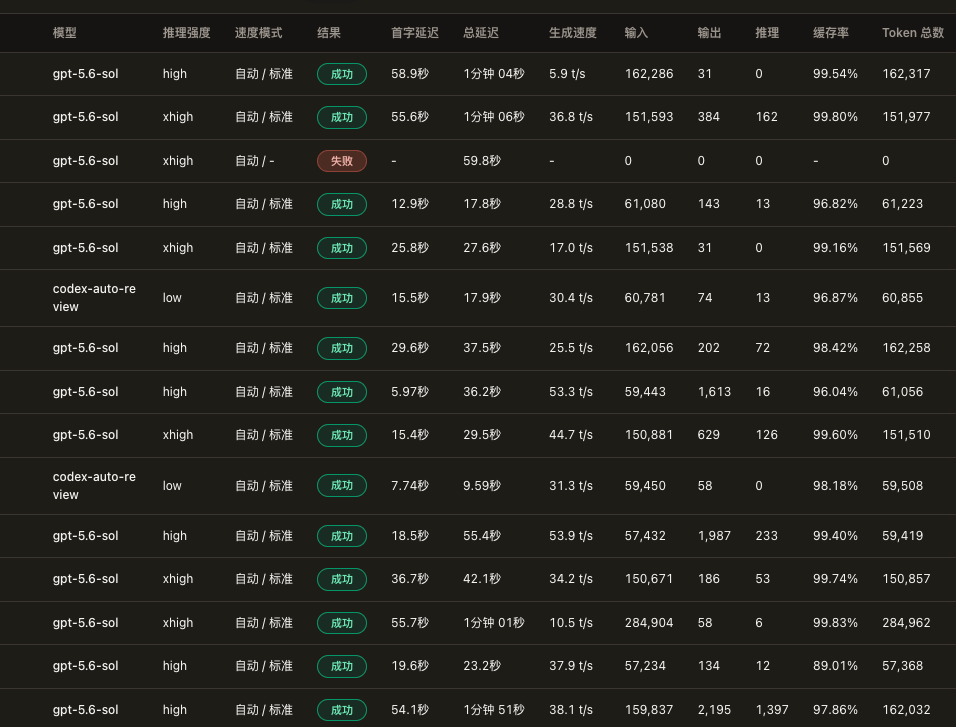Open codex-auto-review row with 59,450 input
Viewport: 956px width, 727px height.
click(x=478, y=485)
